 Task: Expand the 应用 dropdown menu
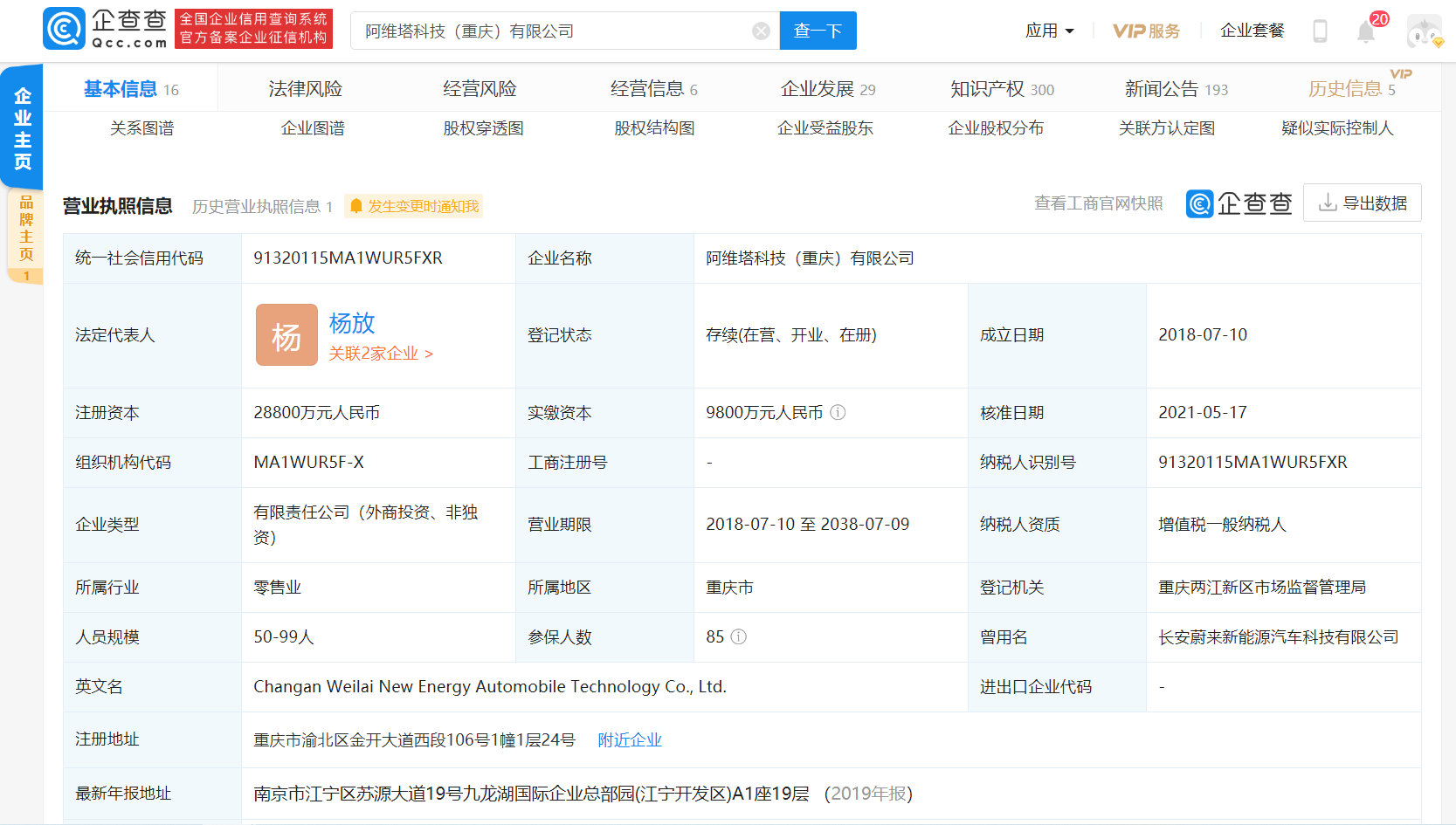[x=1049, y=31]
